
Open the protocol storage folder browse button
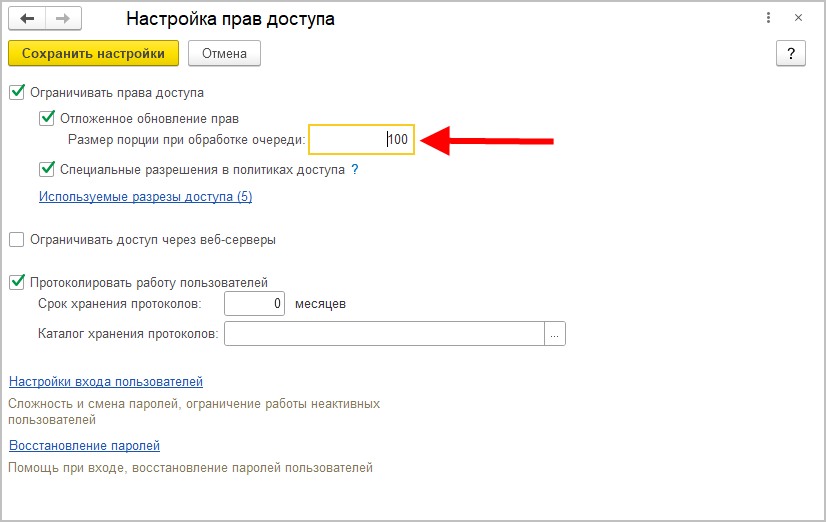555,334
